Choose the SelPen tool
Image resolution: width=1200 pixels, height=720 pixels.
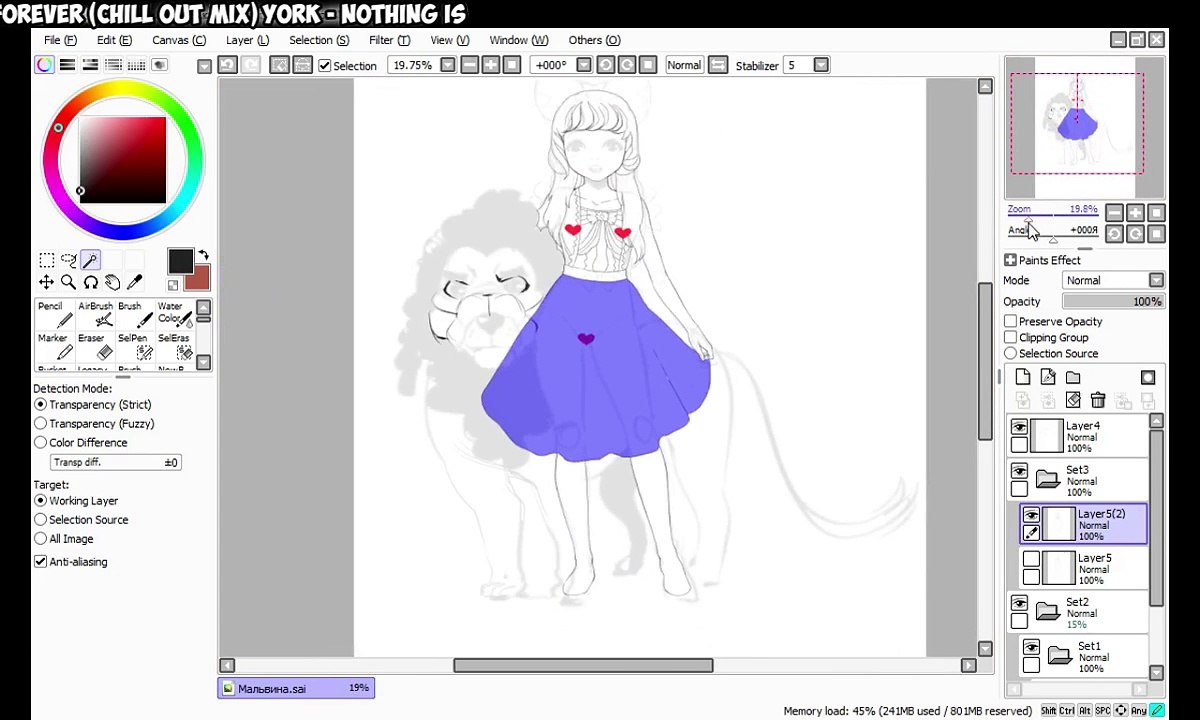pyautogui.click(x=134, y=346)
